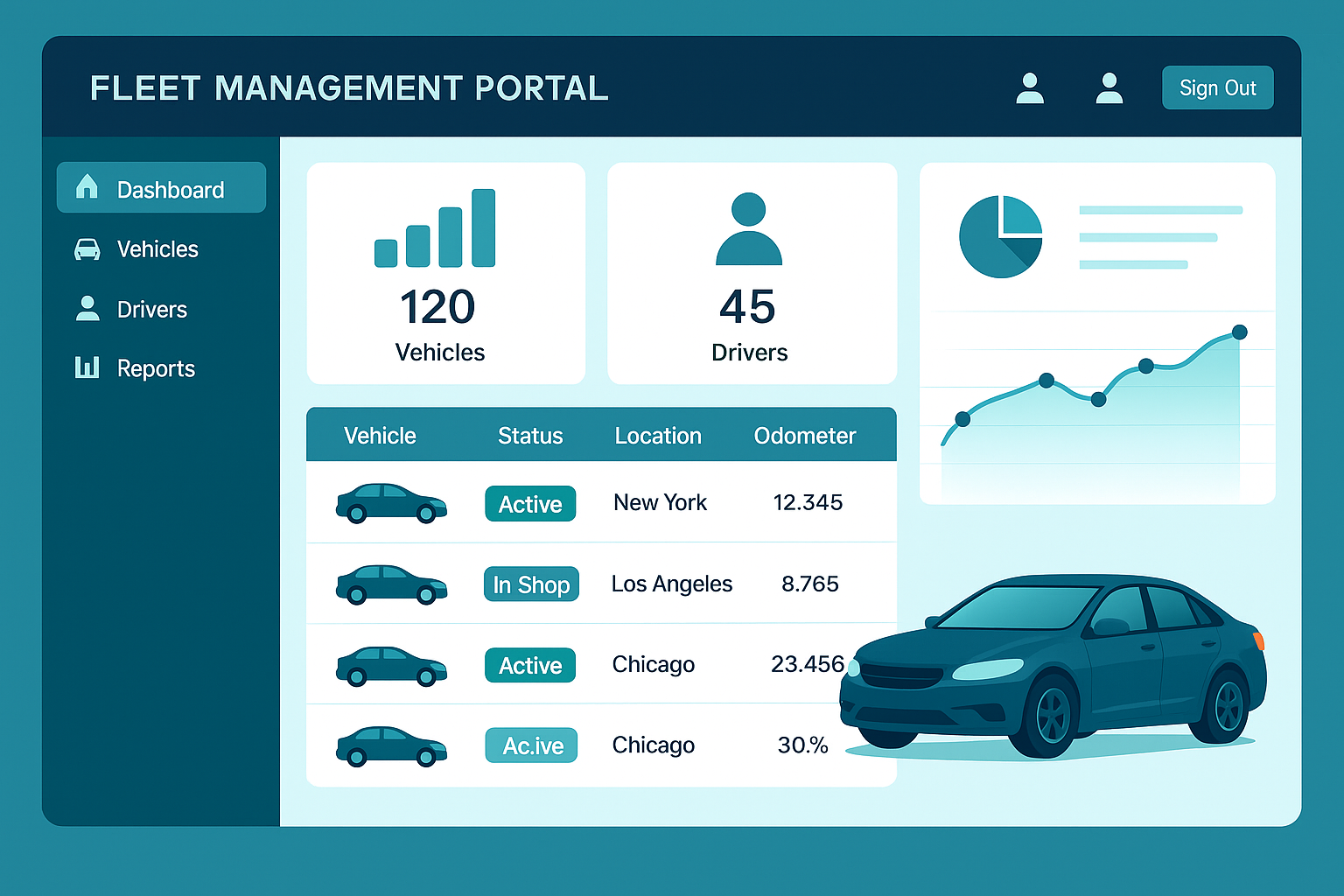The image size is (1344, 896).
Task: Click the car thumbnail in the New York row
Action: [391, 503]
